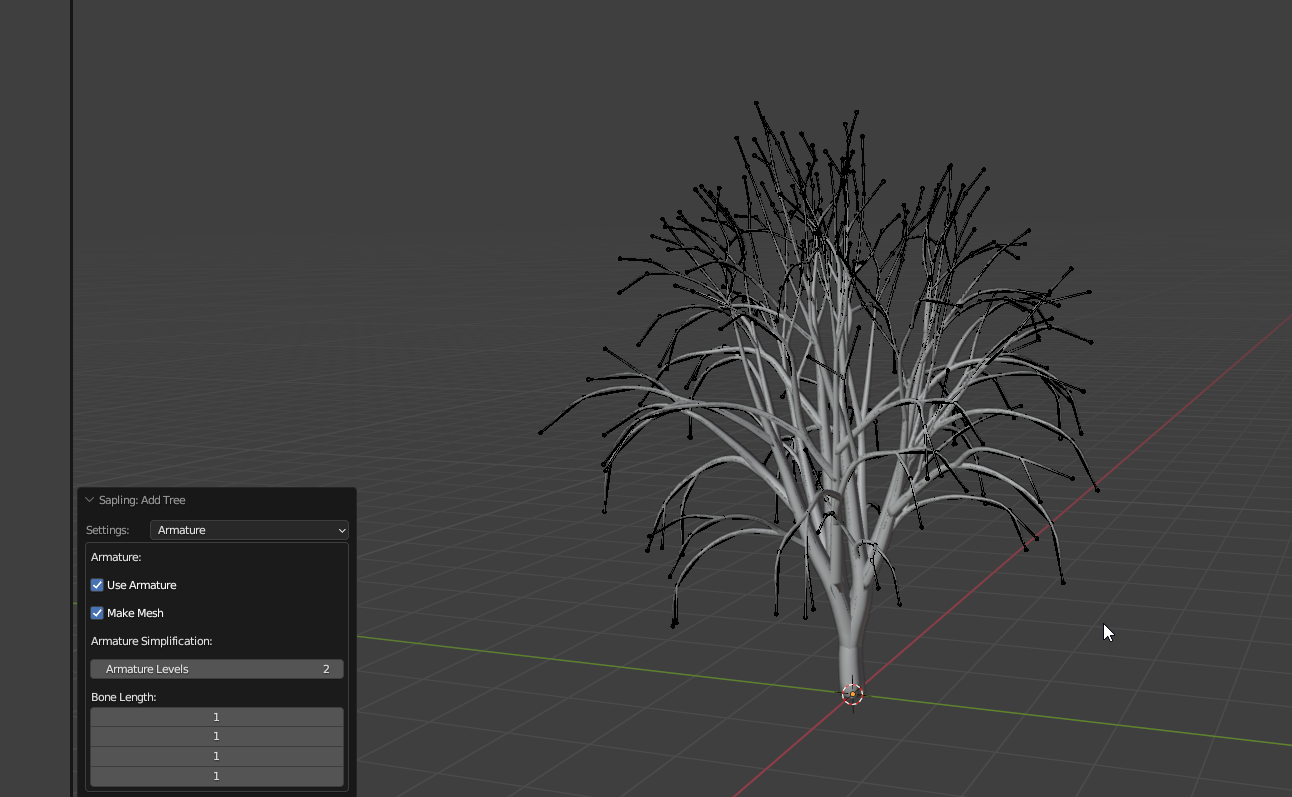
Task: Open the Settings dropdown showing Armature
Action: point(248,530)
